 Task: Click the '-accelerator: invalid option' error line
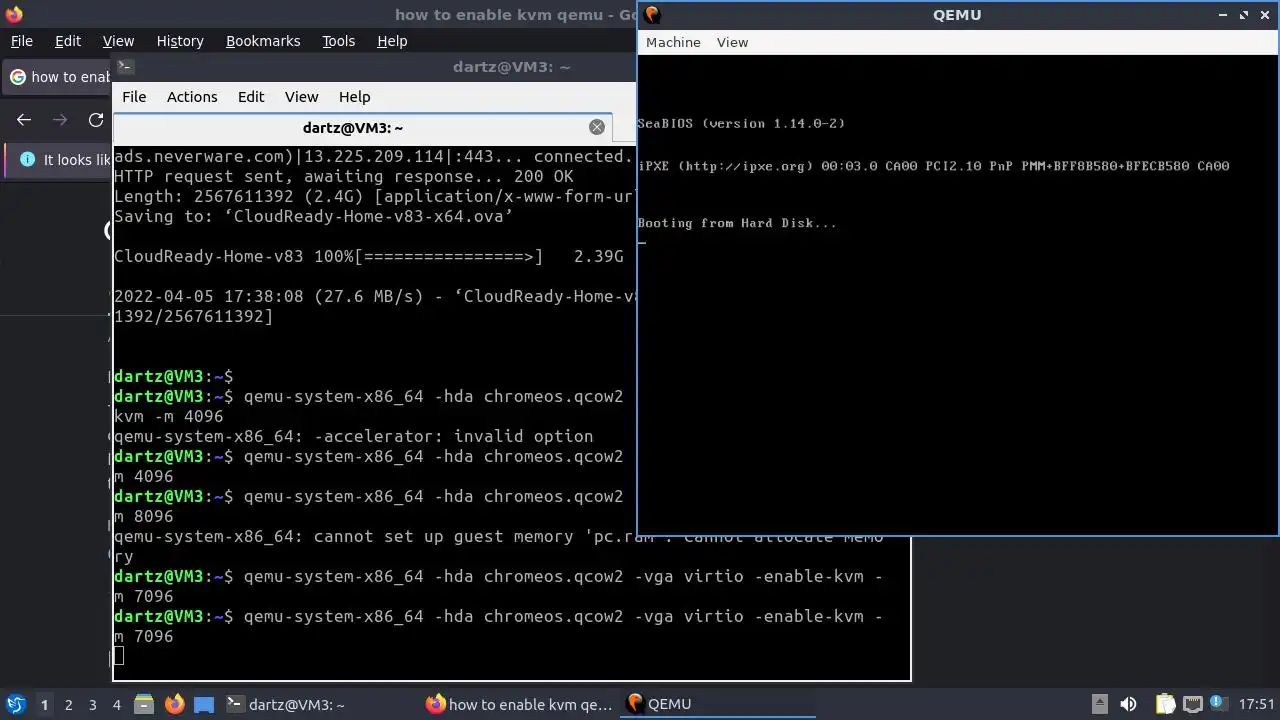pos(353,436)
